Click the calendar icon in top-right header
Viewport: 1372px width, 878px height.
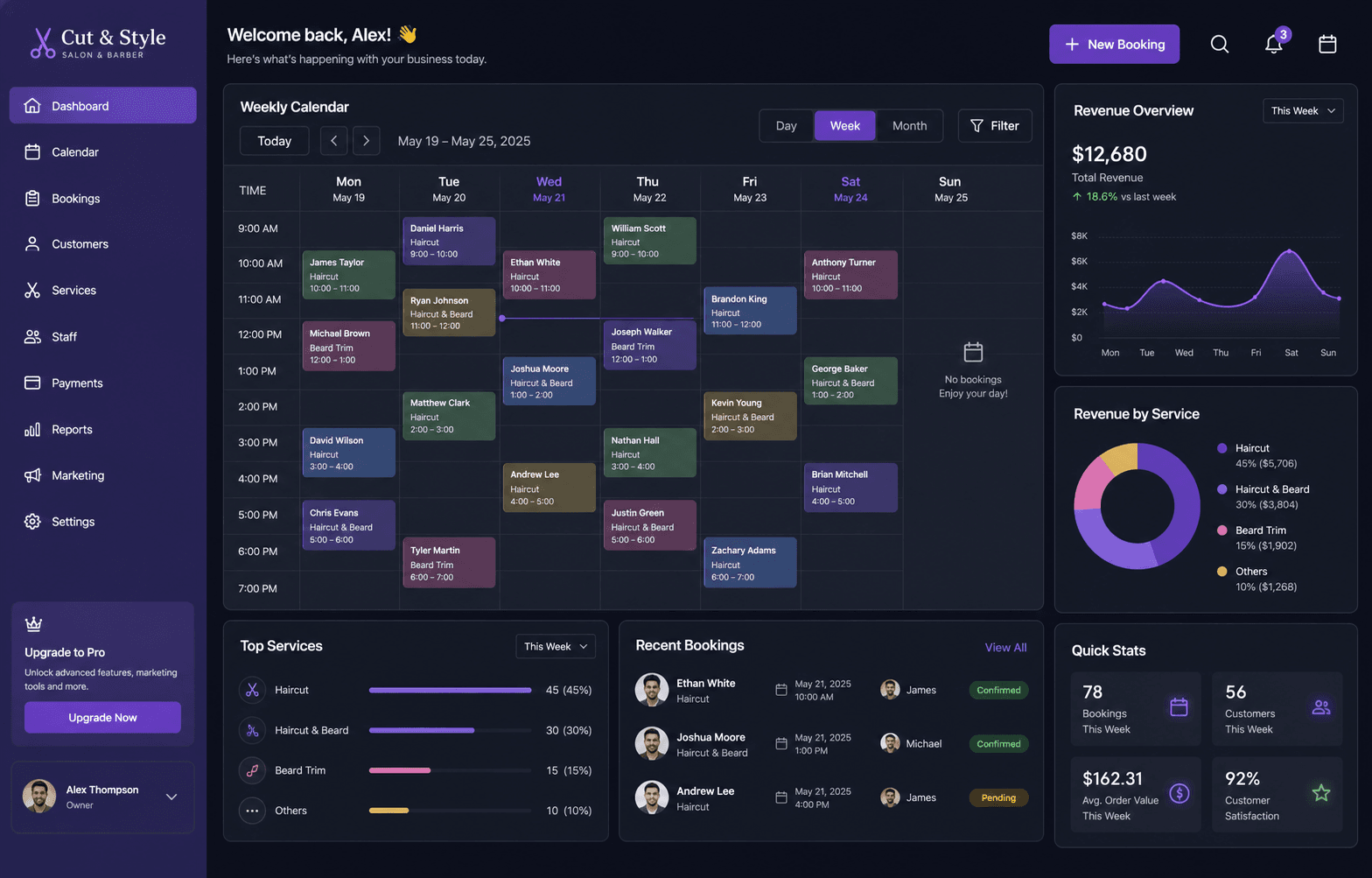point(1327,44)
